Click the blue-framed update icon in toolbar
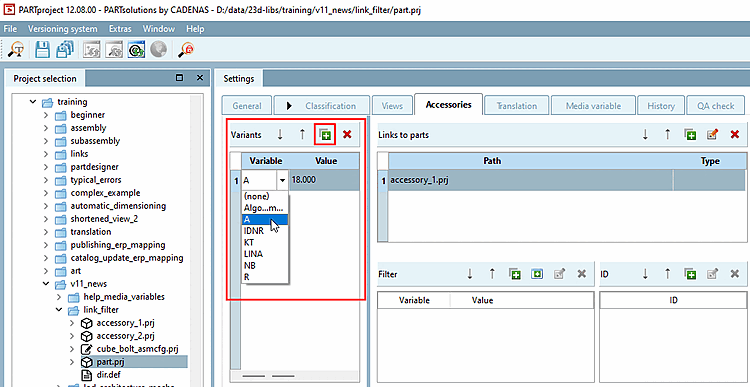Viewport: 750px width, 387px height. click(x=136, y=49)
